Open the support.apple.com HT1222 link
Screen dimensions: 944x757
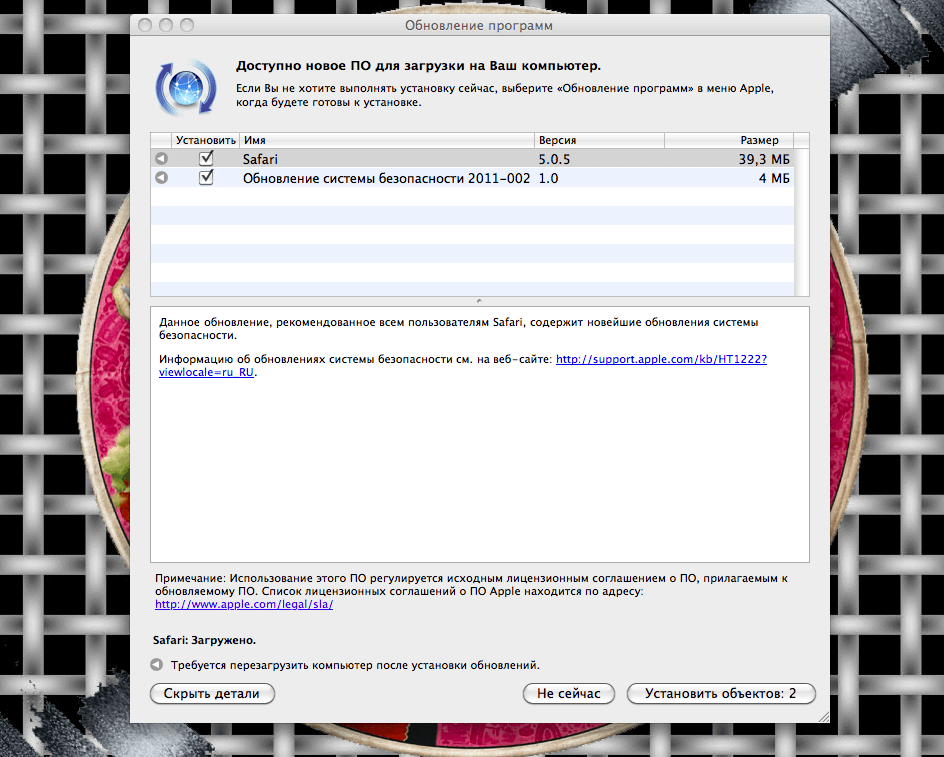click(661, 359)
